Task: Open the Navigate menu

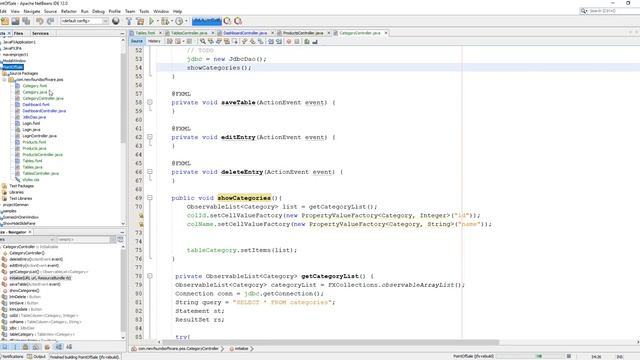Action: 32,11
